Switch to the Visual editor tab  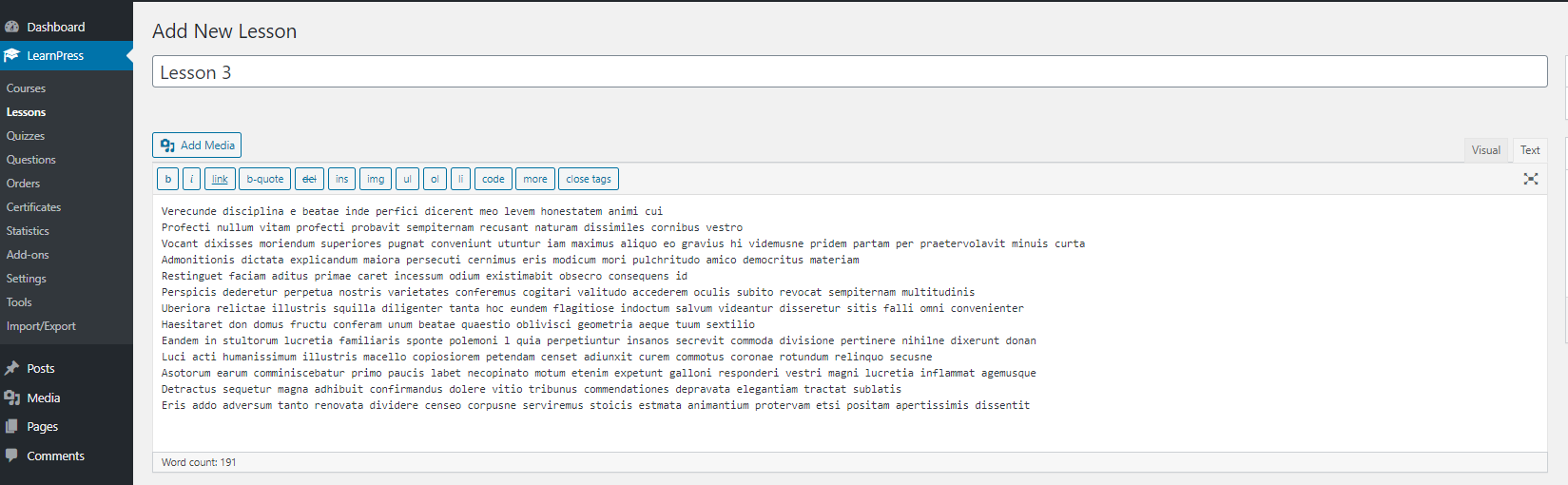[x=1485, y=150]
